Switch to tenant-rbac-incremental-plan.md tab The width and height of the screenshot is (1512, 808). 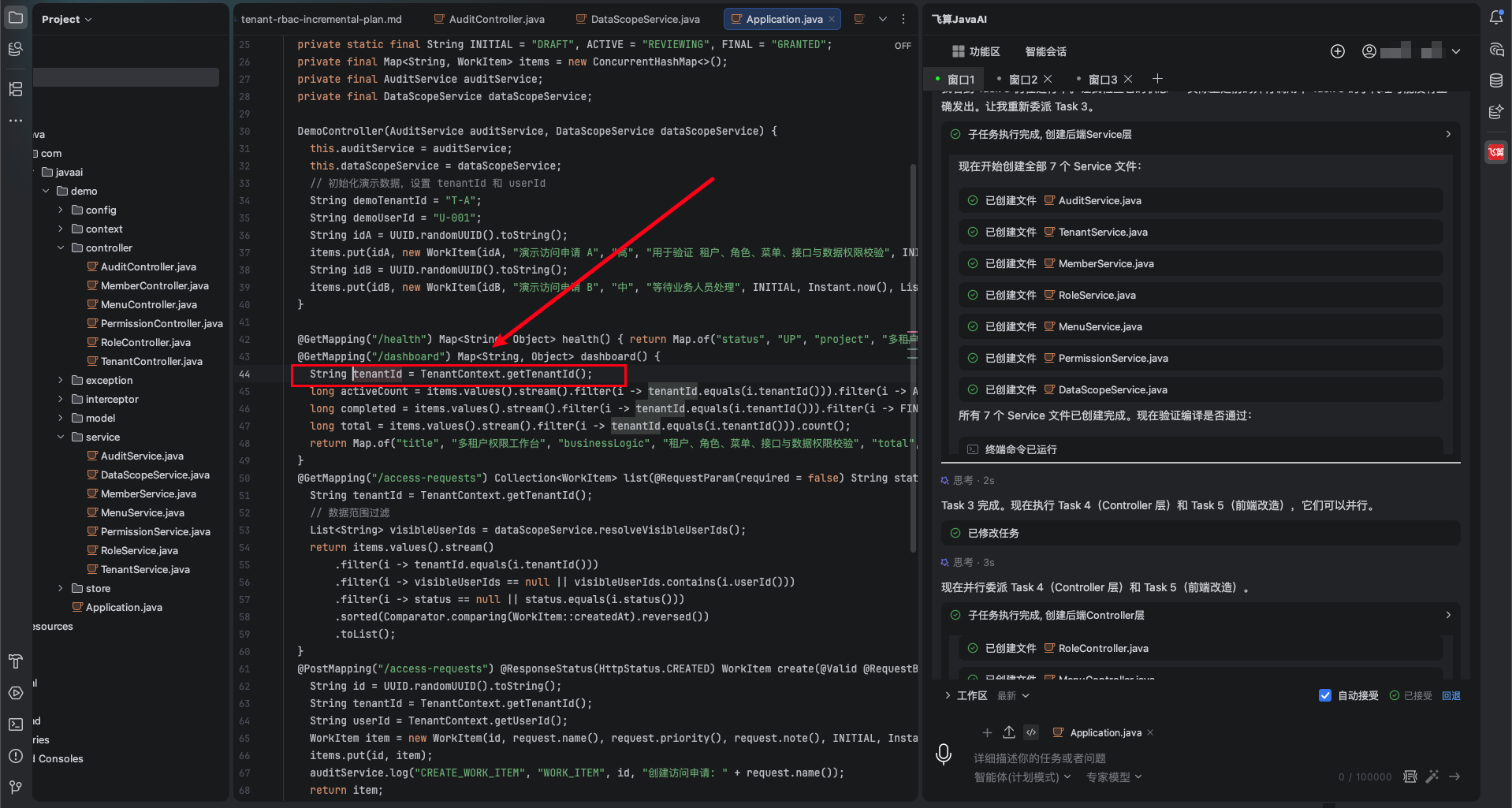322,19
